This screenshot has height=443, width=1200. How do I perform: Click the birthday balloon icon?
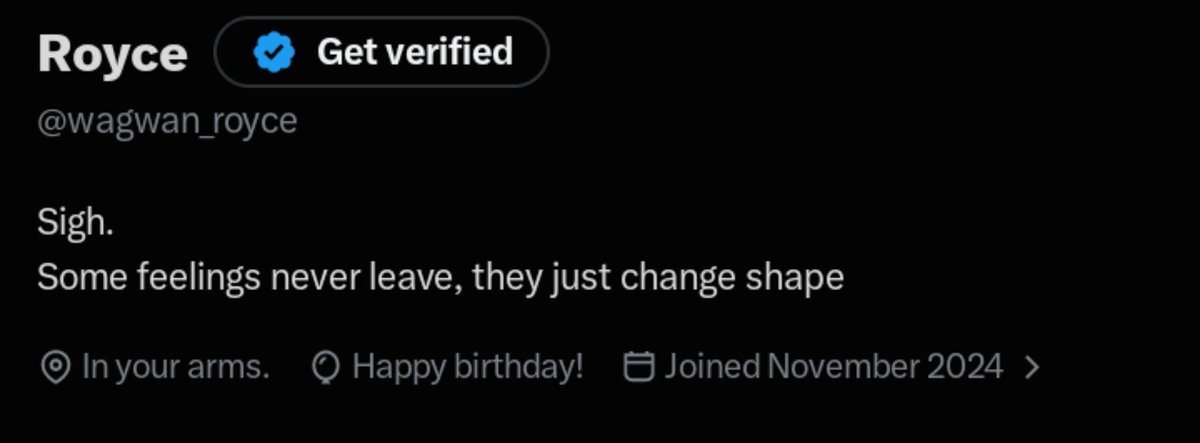[326, 368]
